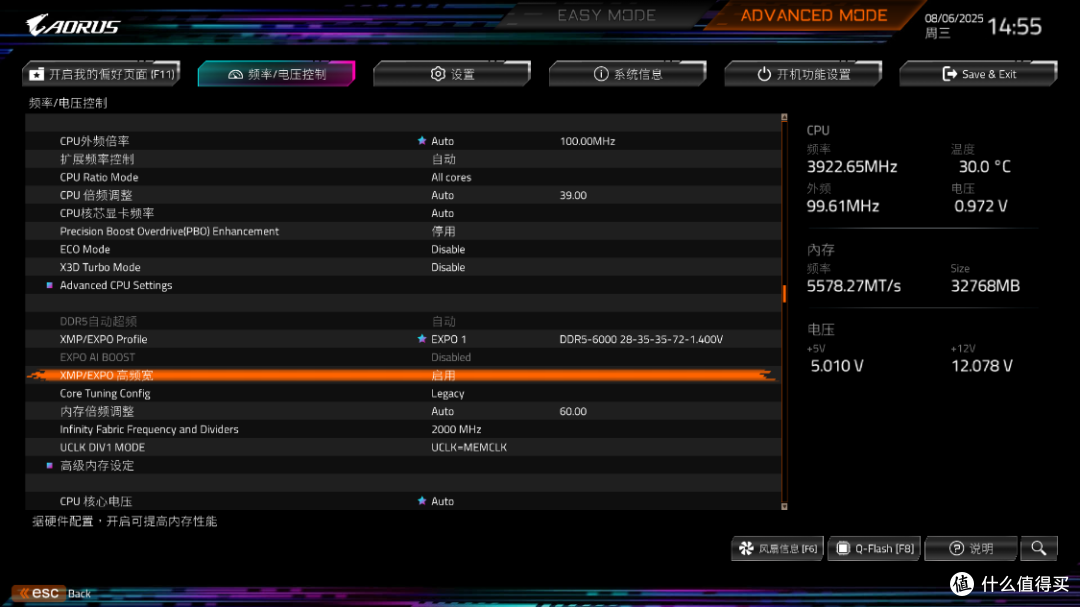The height and width of the screenshot is (607, 1080).
Task: Click memory 5578.27MT/s reading
Action: [853, 286]
